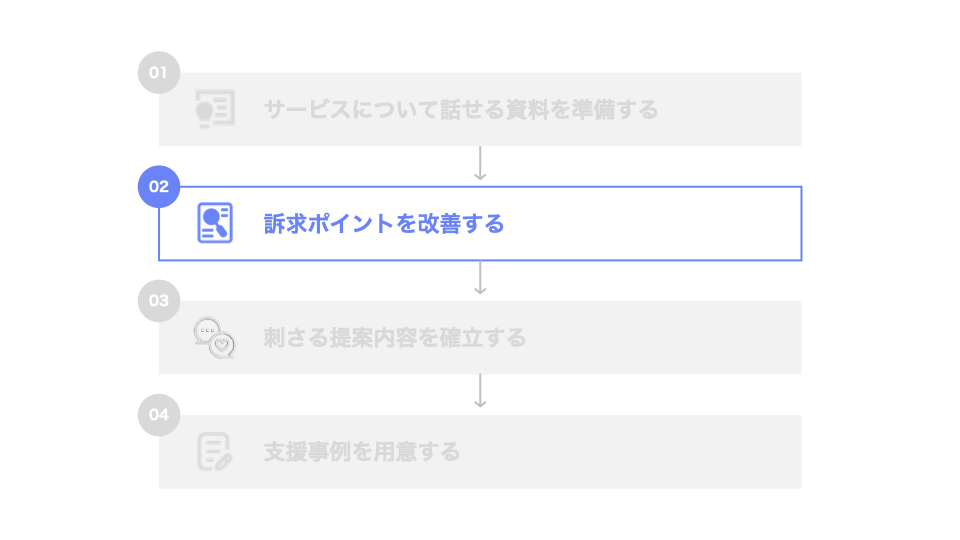
Task: Click the chat bubbles with heart icon
Action: 214,338
